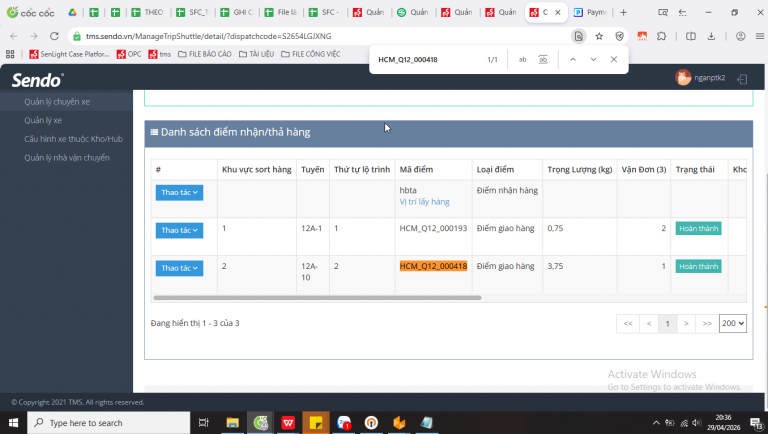Select page 1 in pagination

pyautogui.click(x=668, y=323)
